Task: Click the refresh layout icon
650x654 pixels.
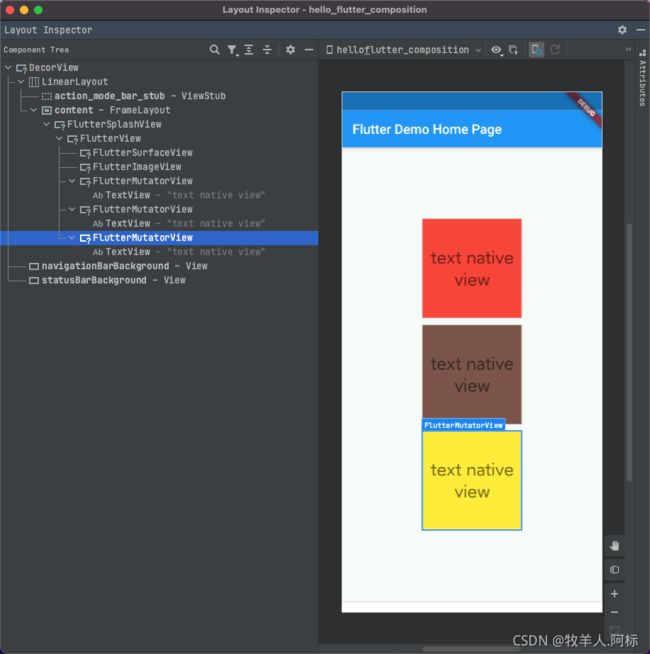Action: (x=555, y=50)
